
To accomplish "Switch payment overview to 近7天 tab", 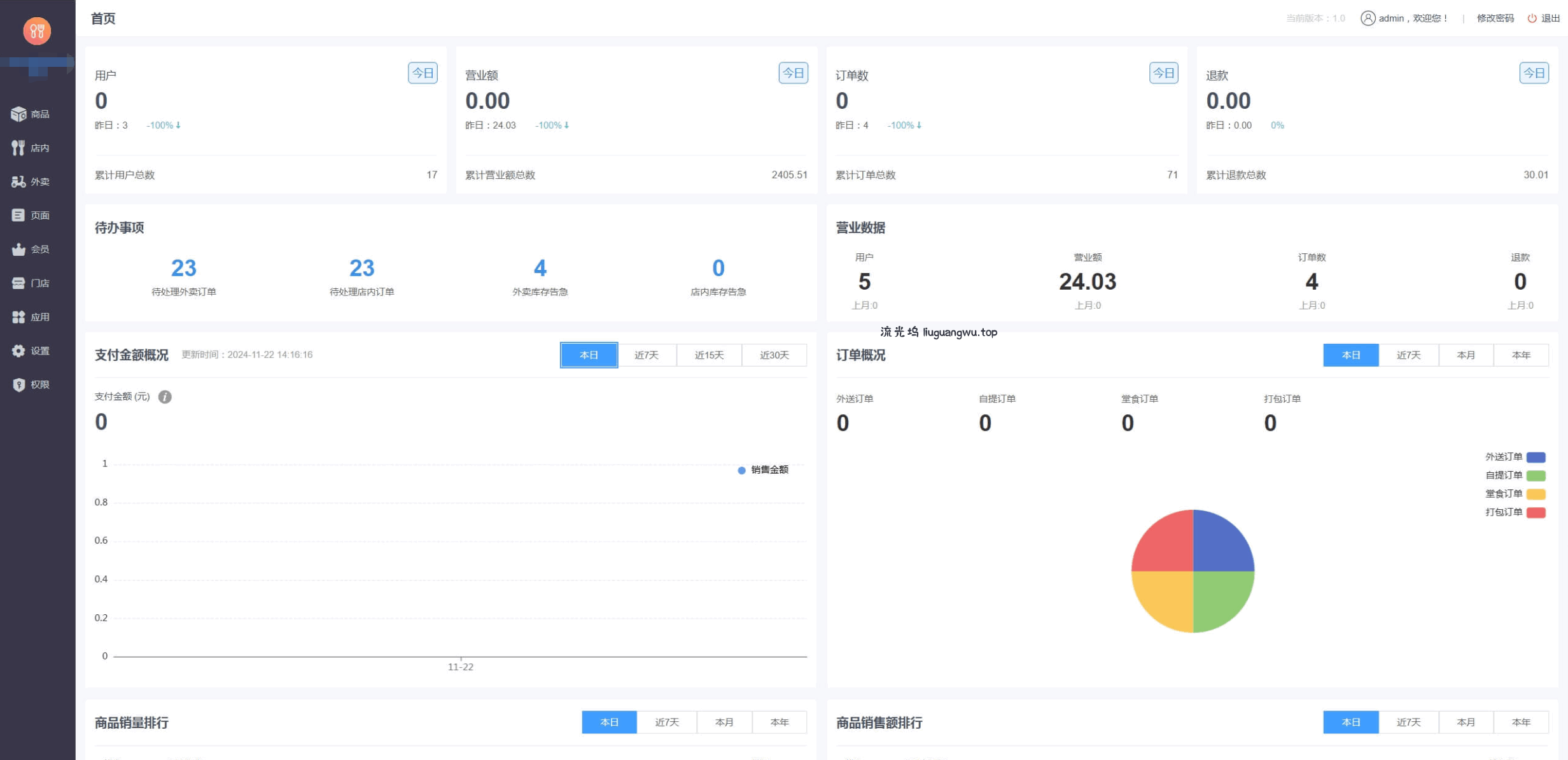I will (x=647, y=355).
